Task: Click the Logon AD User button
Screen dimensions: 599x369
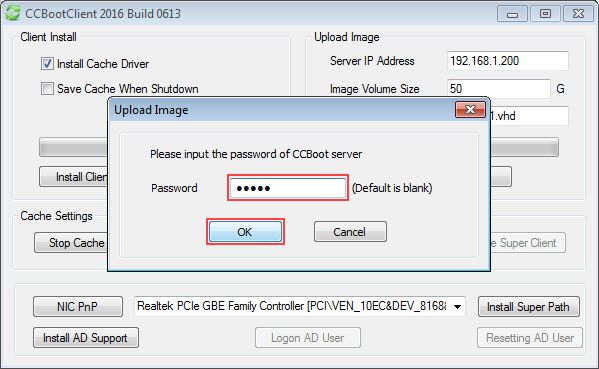Action: pos(308,338)
